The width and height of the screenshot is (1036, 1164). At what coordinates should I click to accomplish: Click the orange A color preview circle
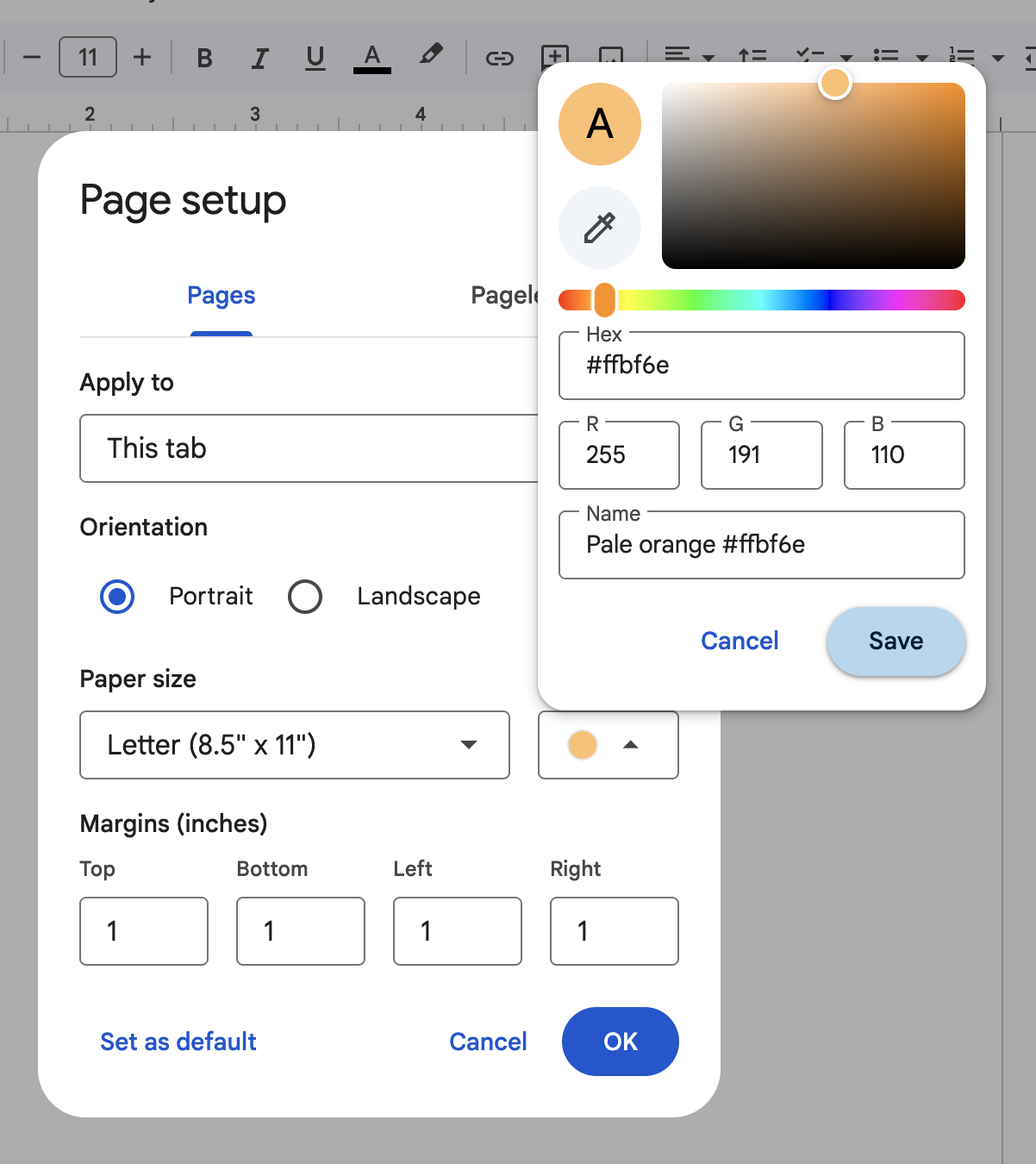(x=600, y=124)
